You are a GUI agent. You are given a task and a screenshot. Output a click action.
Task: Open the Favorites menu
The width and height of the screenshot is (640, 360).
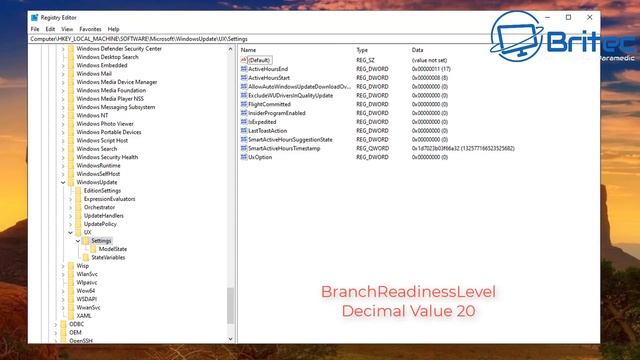(90, 29)
